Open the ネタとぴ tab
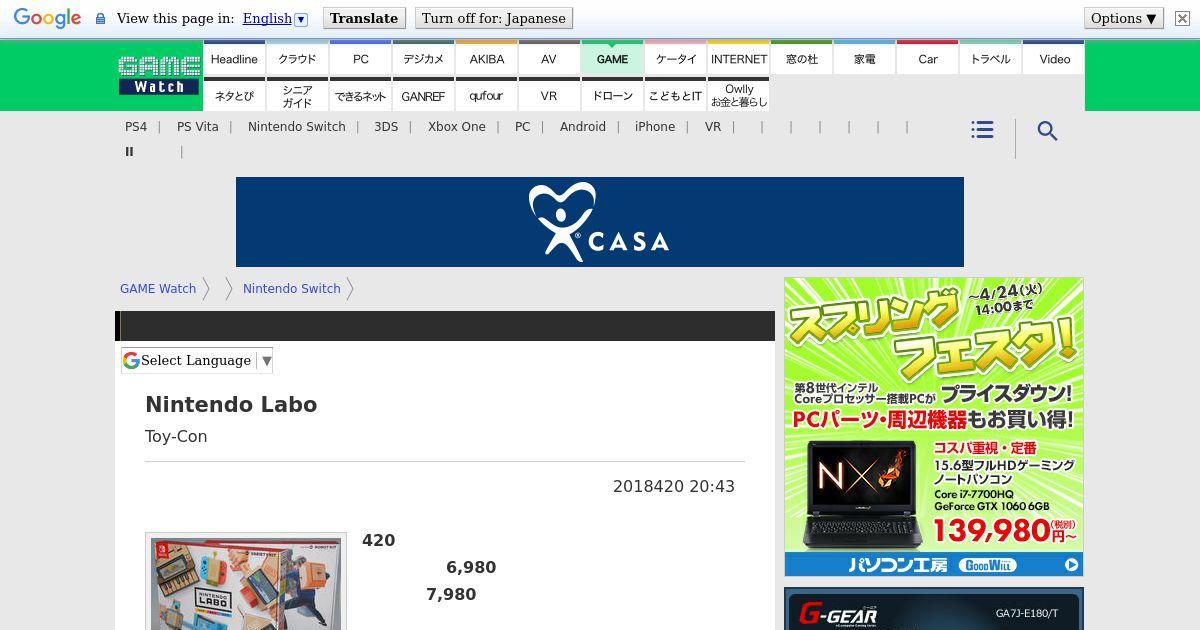 pyautogui.click(x=234, y=95)
